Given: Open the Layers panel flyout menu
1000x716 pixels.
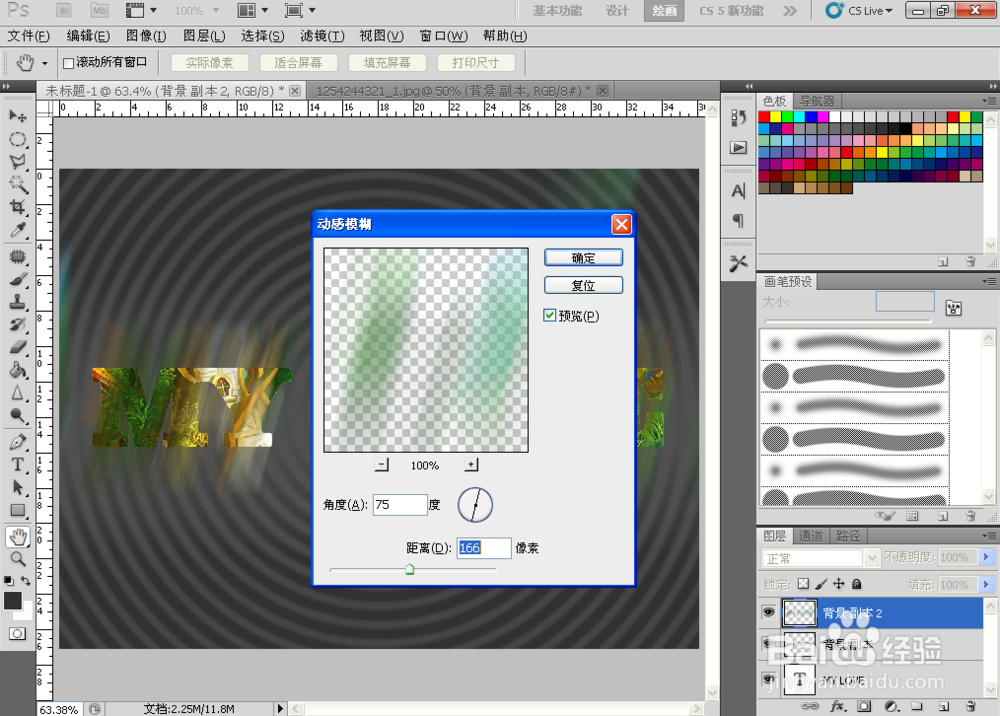Looking at the screenshot, I should [x=988, y=535].
